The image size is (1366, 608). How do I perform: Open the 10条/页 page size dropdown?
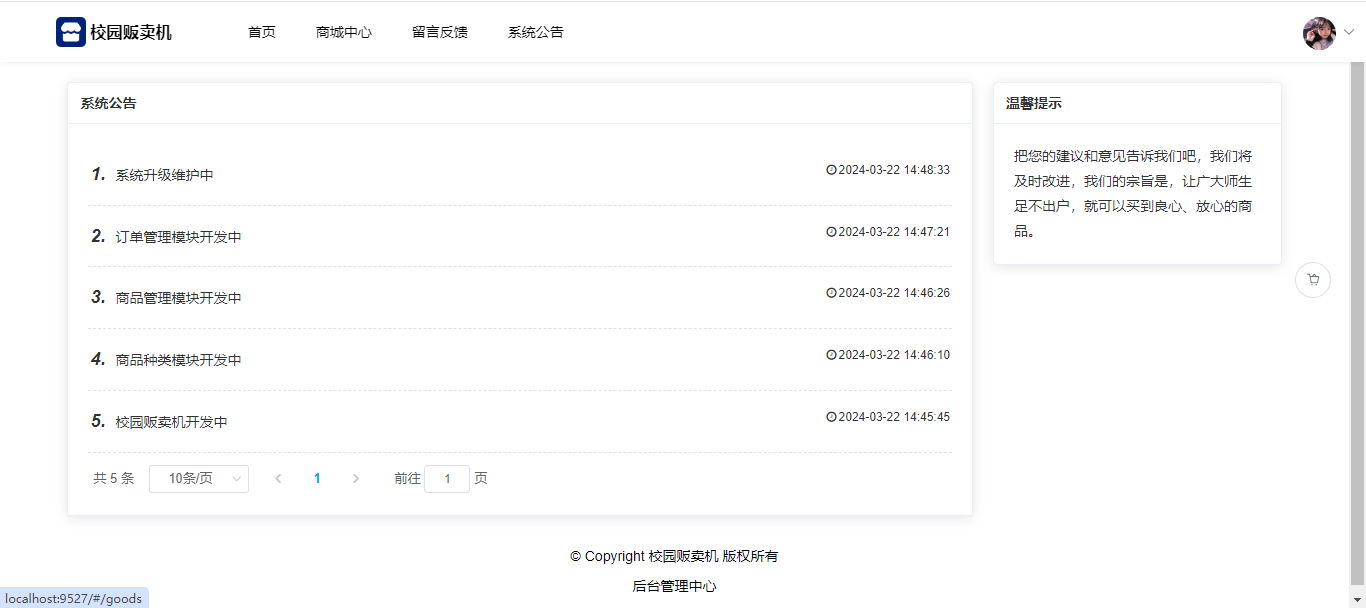199,479
